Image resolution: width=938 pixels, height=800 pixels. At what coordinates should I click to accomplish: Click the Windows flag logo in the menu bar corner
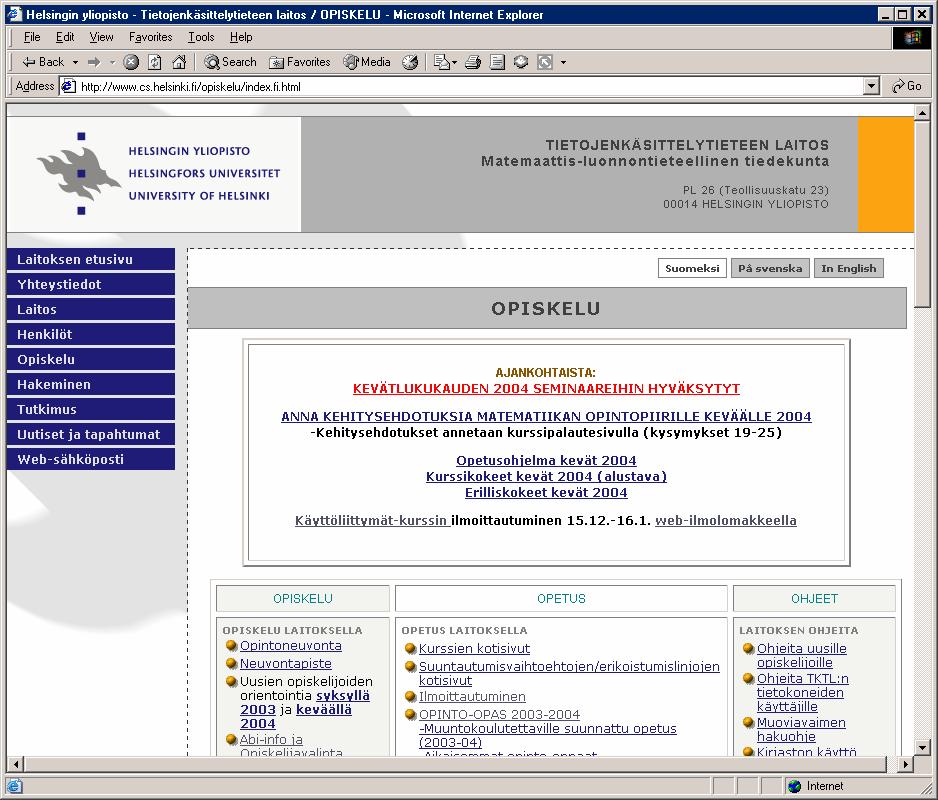(x=912, y=38)
